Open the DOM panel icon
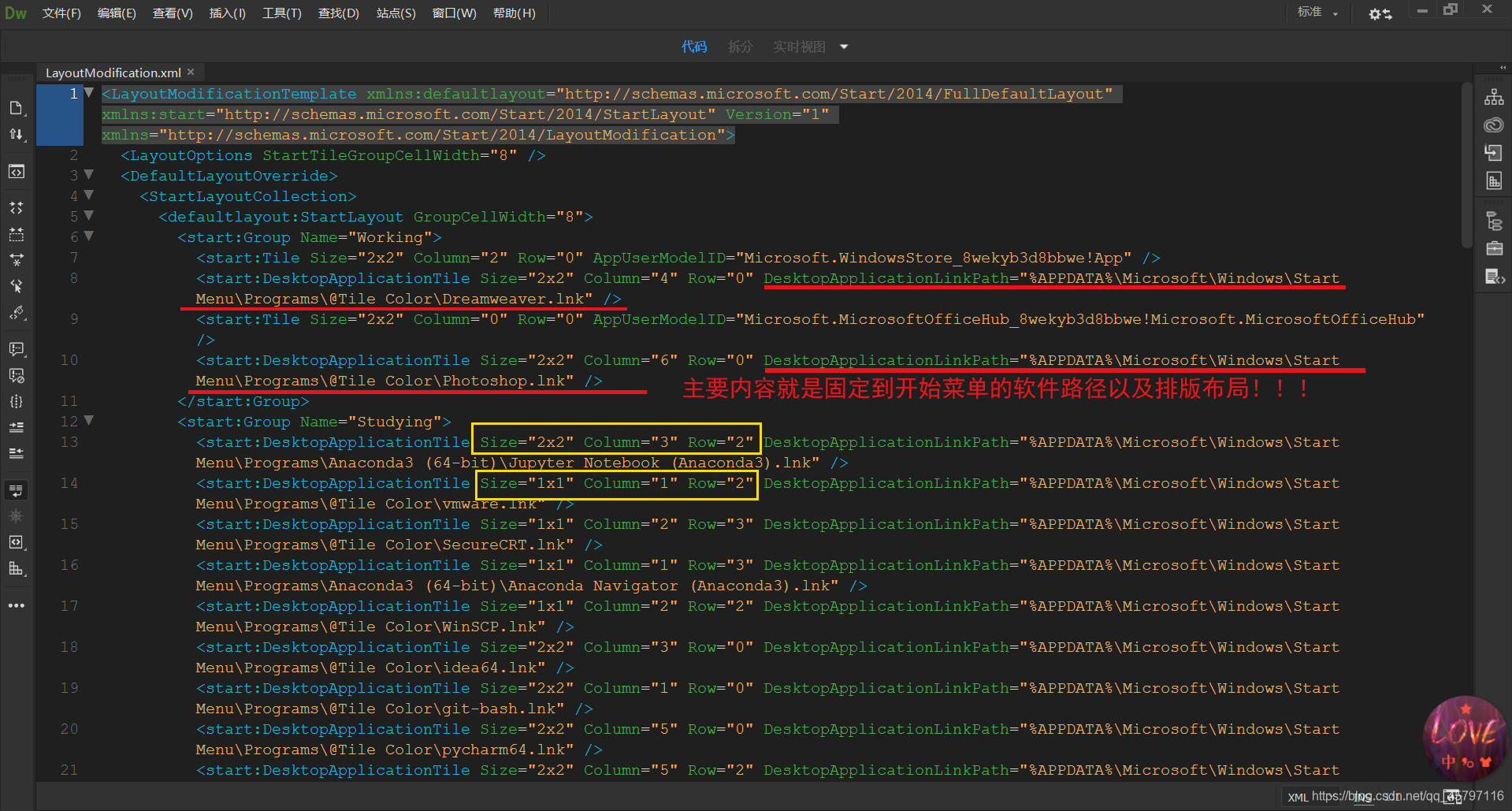This screenshot has height=811, width=1512. click(x=1493, y=221)
